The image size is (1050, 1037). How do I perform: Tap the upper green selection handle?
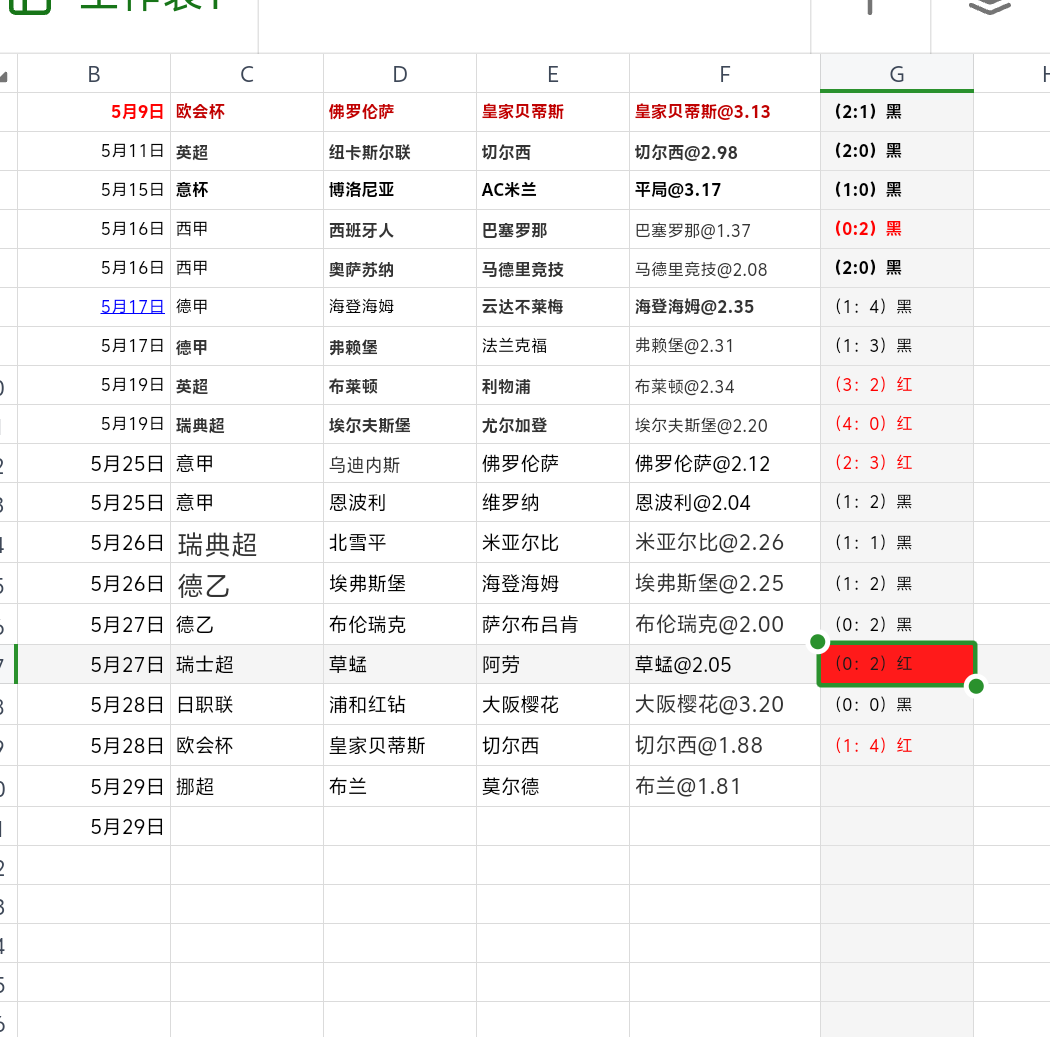(x=817, y=641)
